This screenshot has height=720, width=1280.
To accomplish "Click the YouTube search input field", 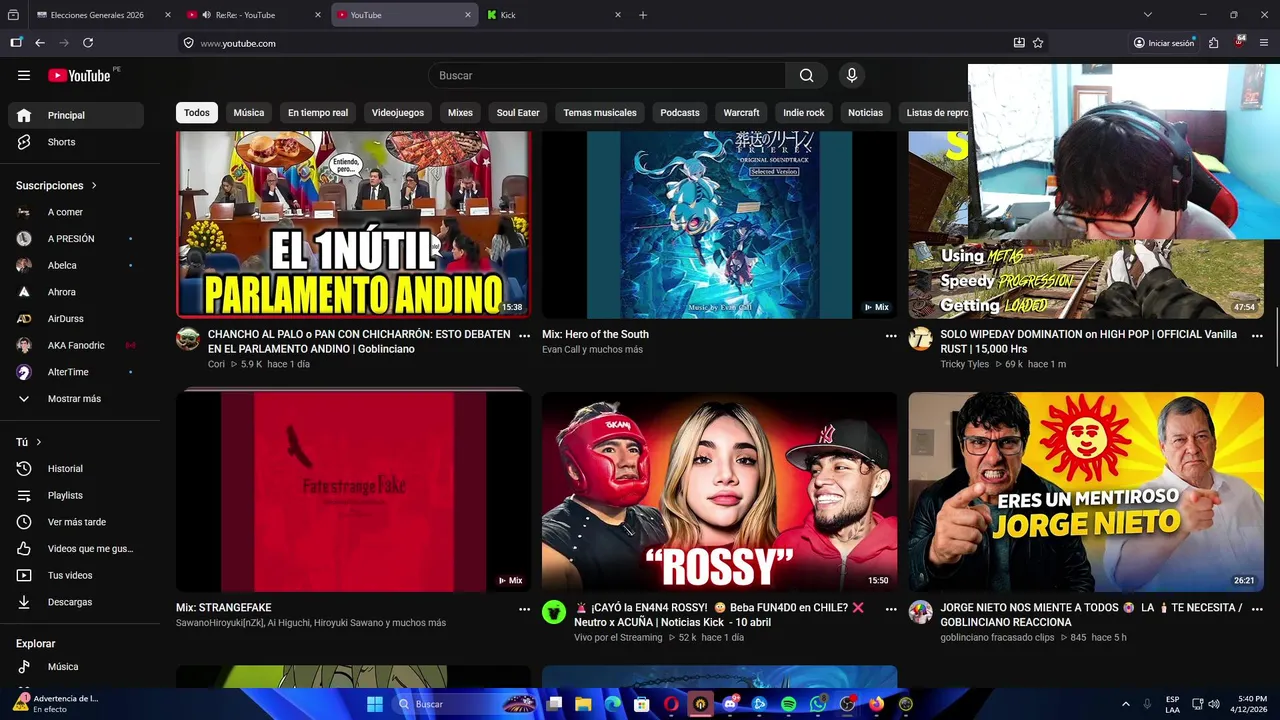I will pos(607,75).
